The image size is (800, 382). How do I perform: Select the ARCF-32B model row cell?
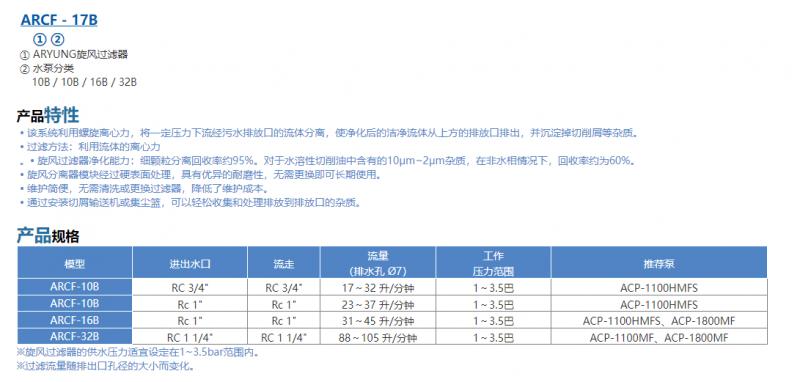click(75, 337)
